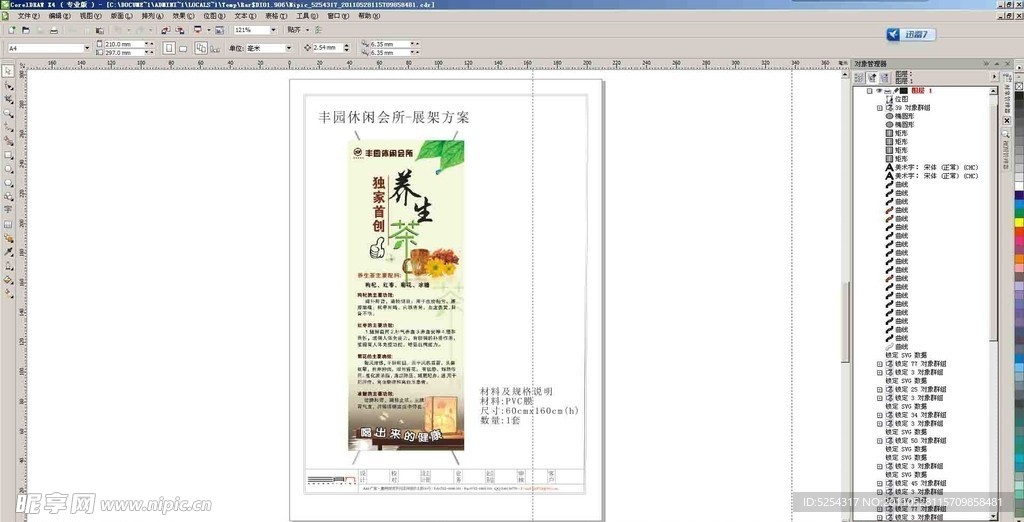This screenshot has width=1024, height=522.
Task: Select the Eyedropper tool
Action: [x=8, y=252]
